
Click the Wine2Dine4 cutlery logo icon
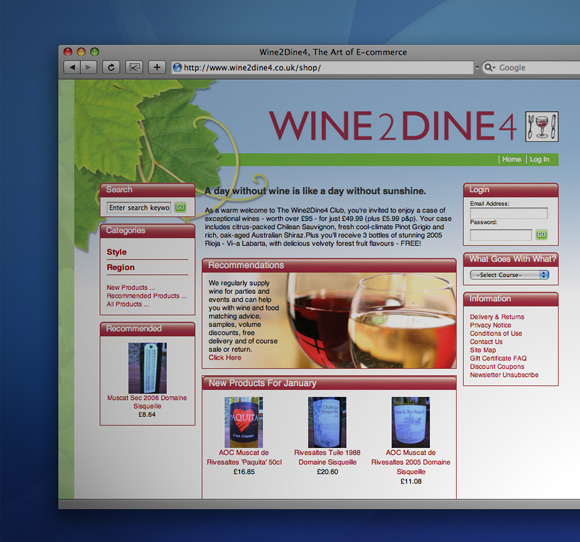tap(542, 127)
